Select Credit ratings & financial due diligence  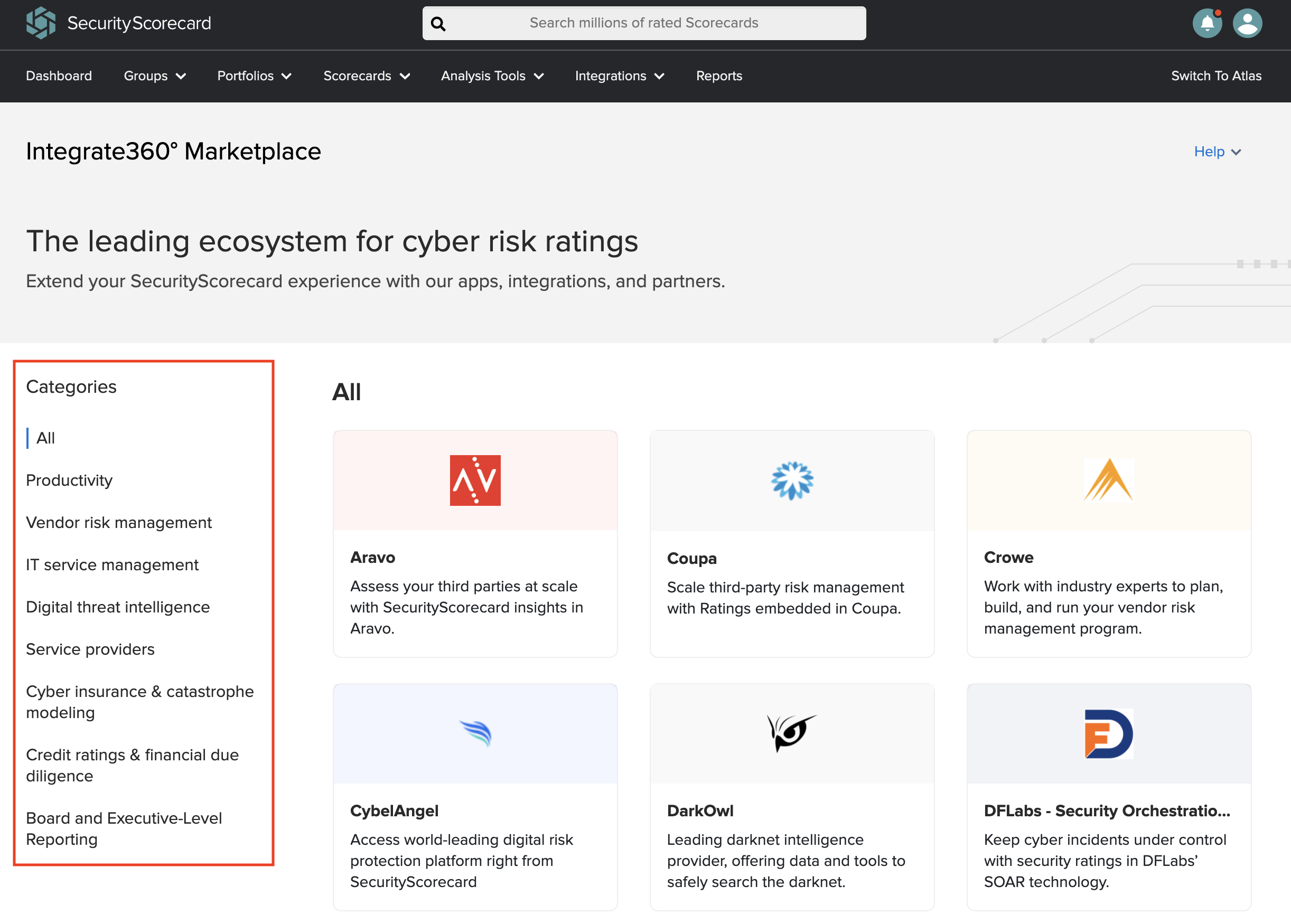tap(133, 765)
